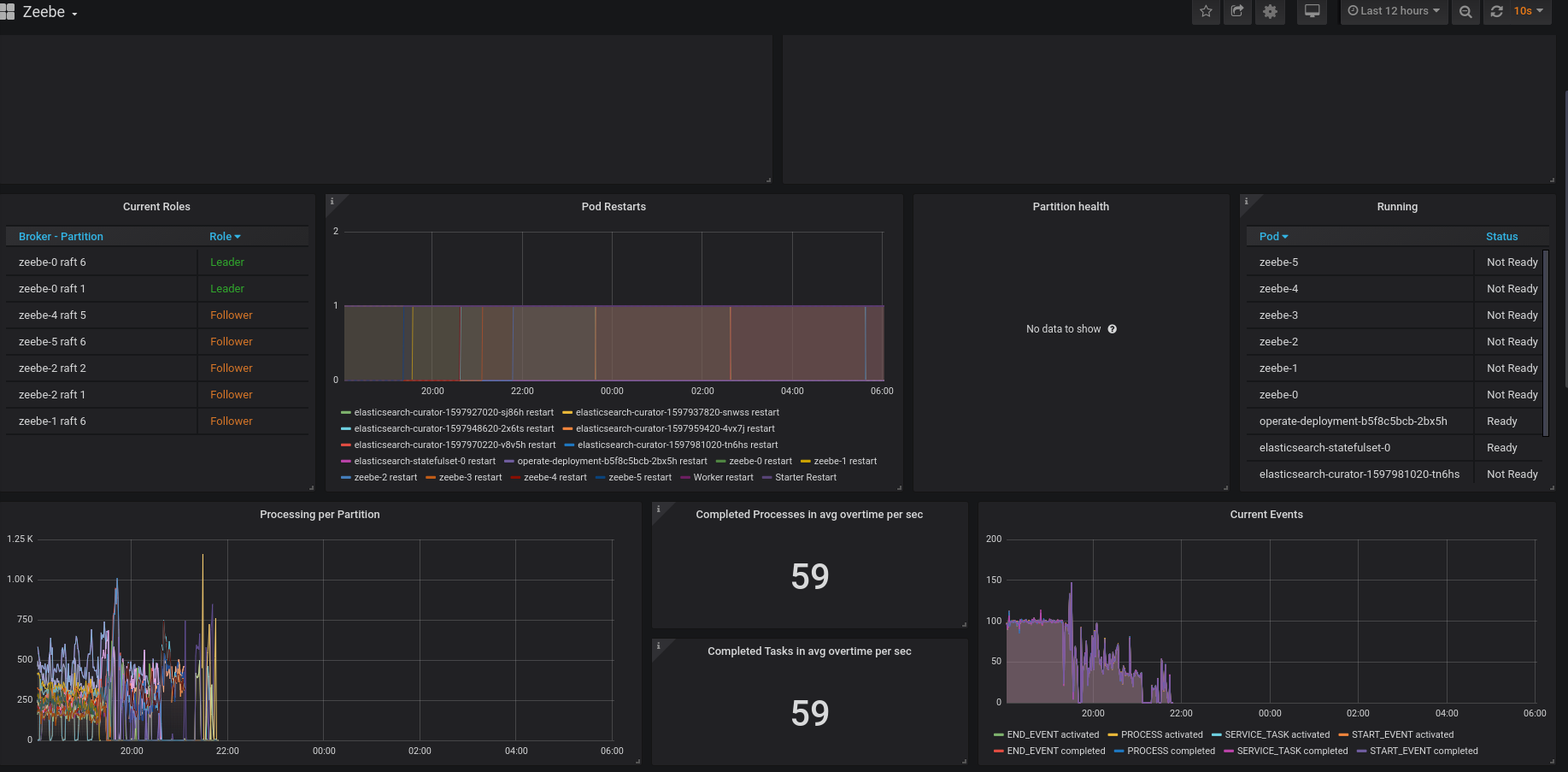The width and height of the screenshot is (1568, 772).
Task: Open the share dashboard icon
Action: [1237, 11]
